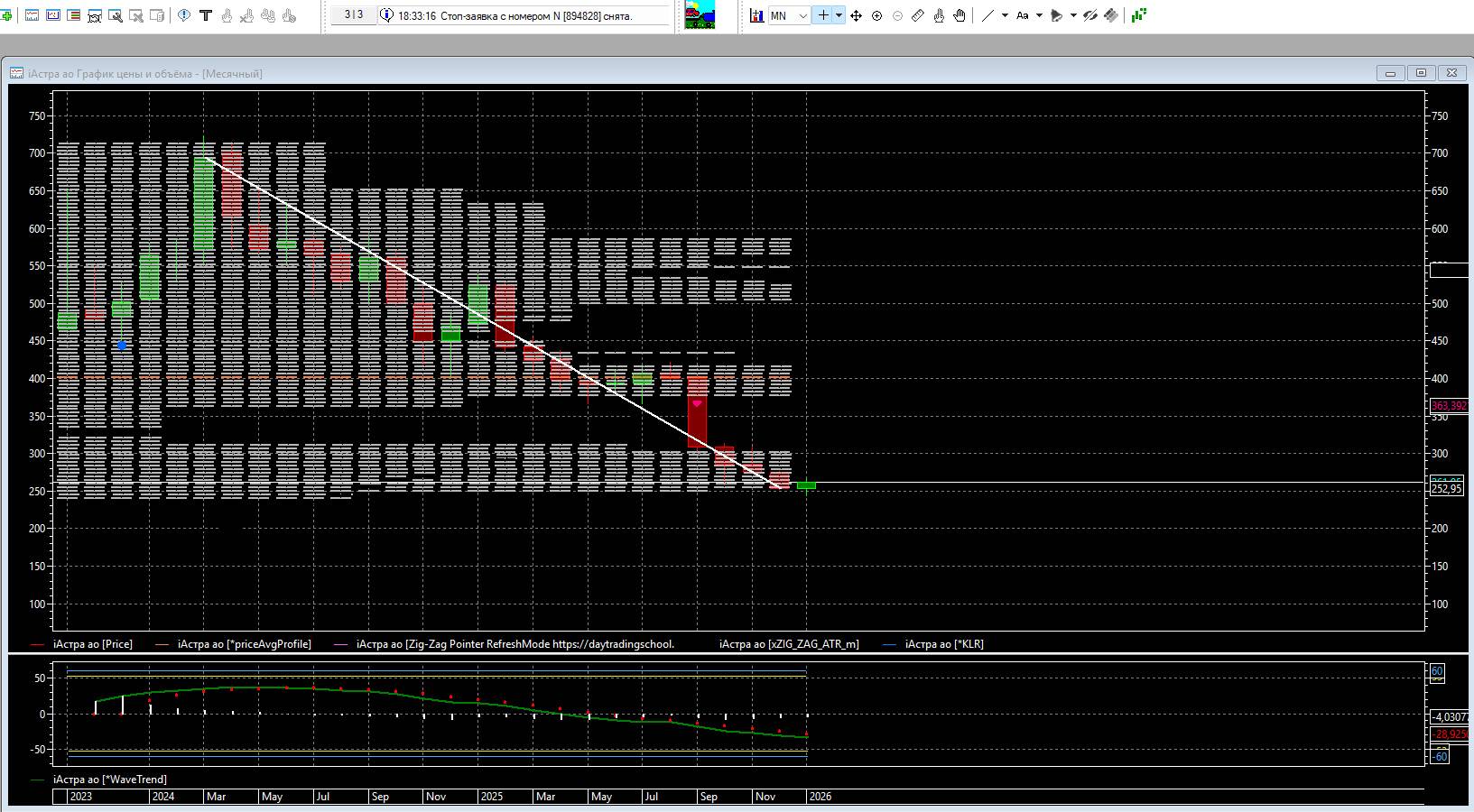Image resolution: width=1474 pixels, height=812 pixels.
Task: Toggle the crosshair cursor mode
Action: point(822,15)
